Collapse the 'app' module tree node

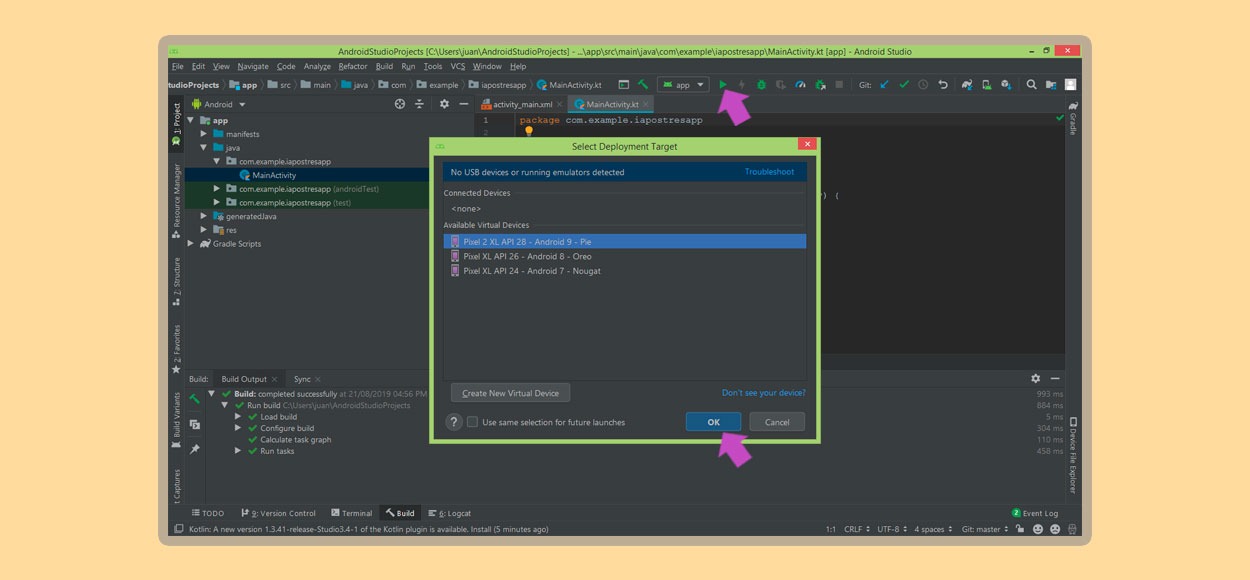[x=191, y=120]
